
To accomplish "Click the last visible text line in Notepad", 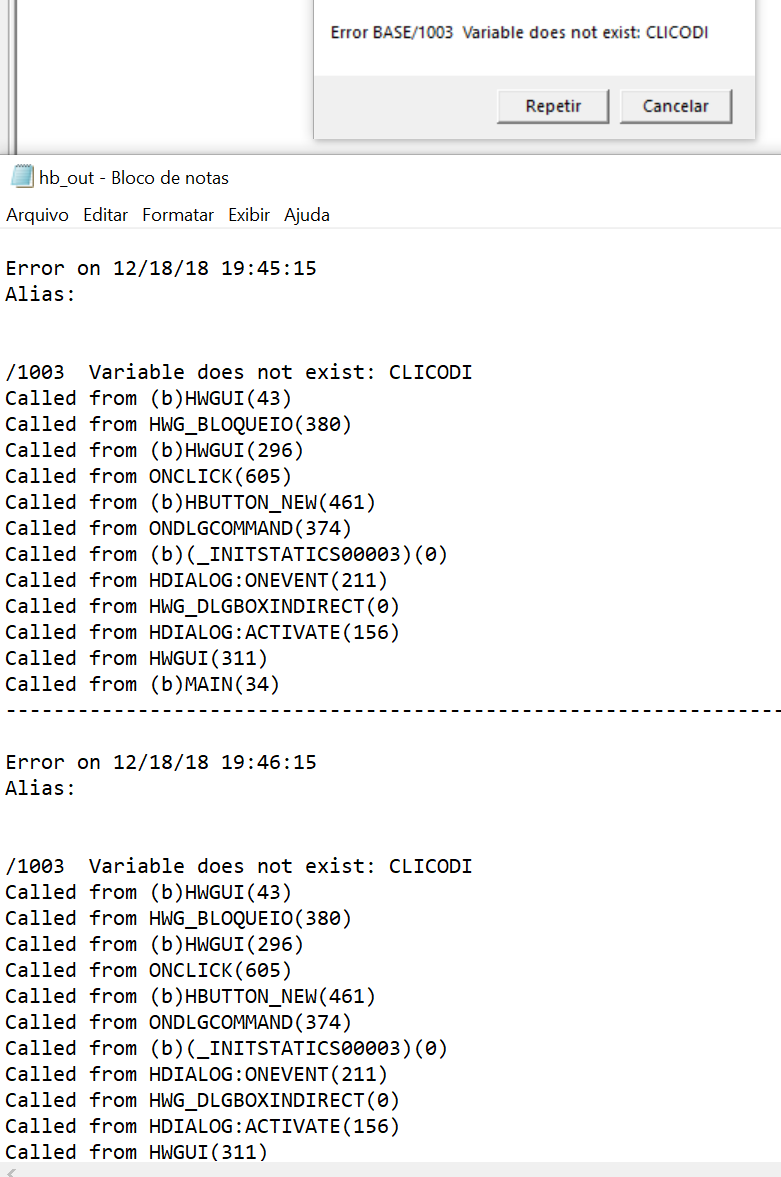I will pyautogui.click(x=136, y=1152).
